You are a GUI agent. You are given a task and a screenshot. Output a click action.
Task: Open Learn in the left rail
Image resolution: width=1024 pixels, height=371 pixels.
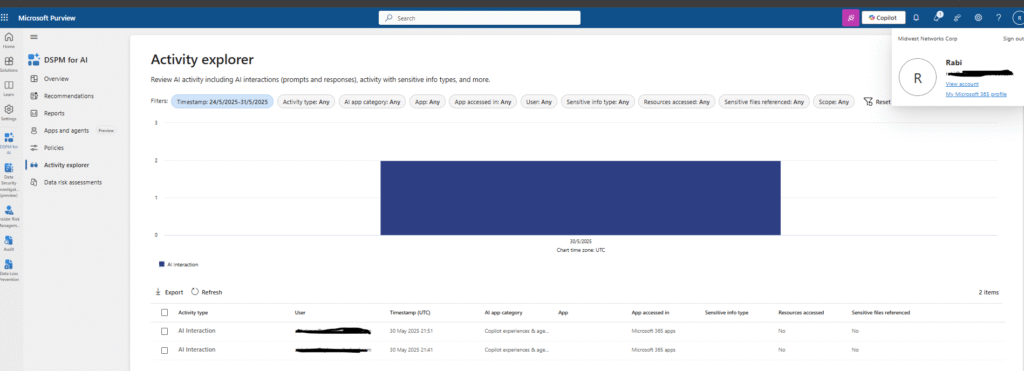(8, 88)
